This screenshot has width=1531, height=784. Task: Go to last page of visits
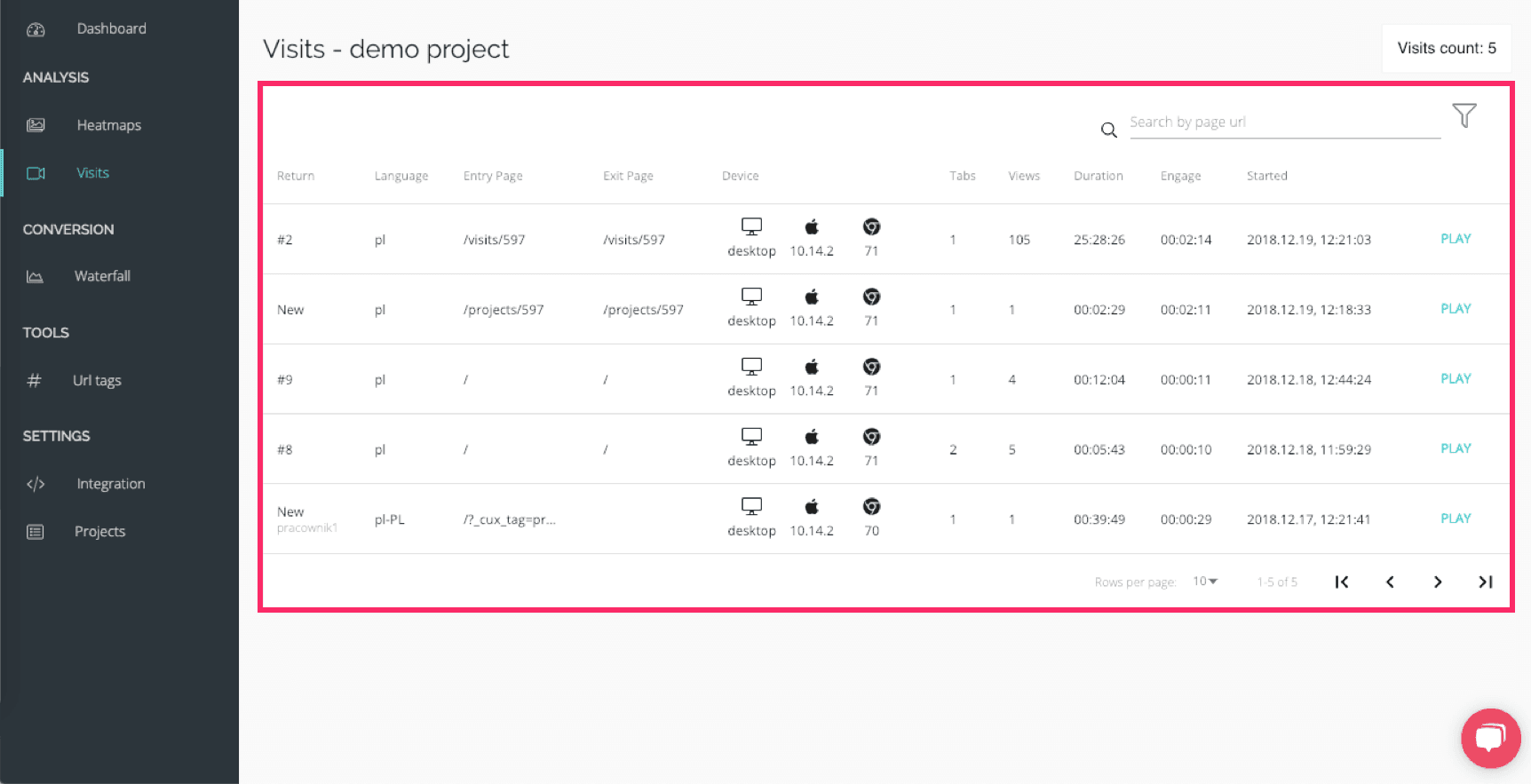pos(1486,582)
